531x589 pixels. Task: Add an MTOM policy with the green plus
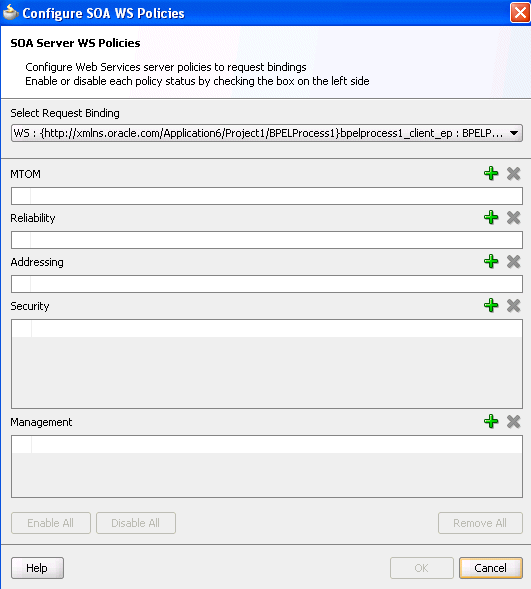coord(491,174)
